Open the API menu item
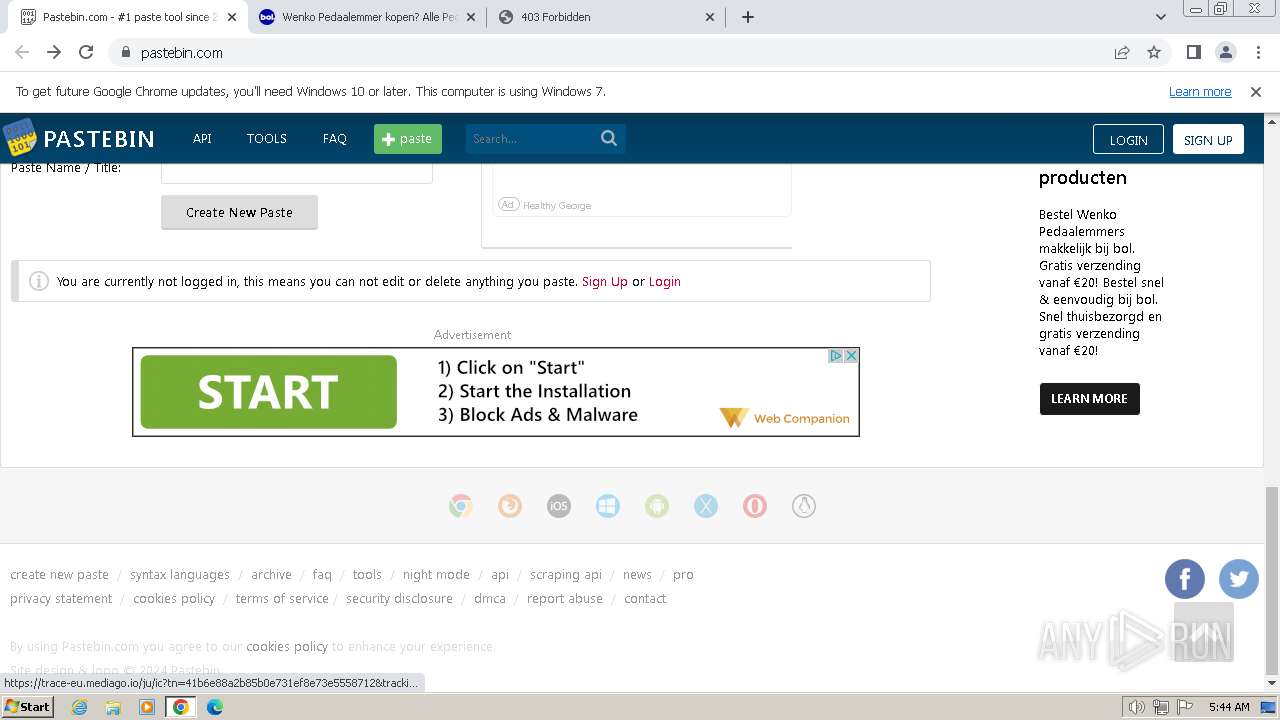Image resolution: width=1280 pixels, height=720 pixels. pos(202,139)
